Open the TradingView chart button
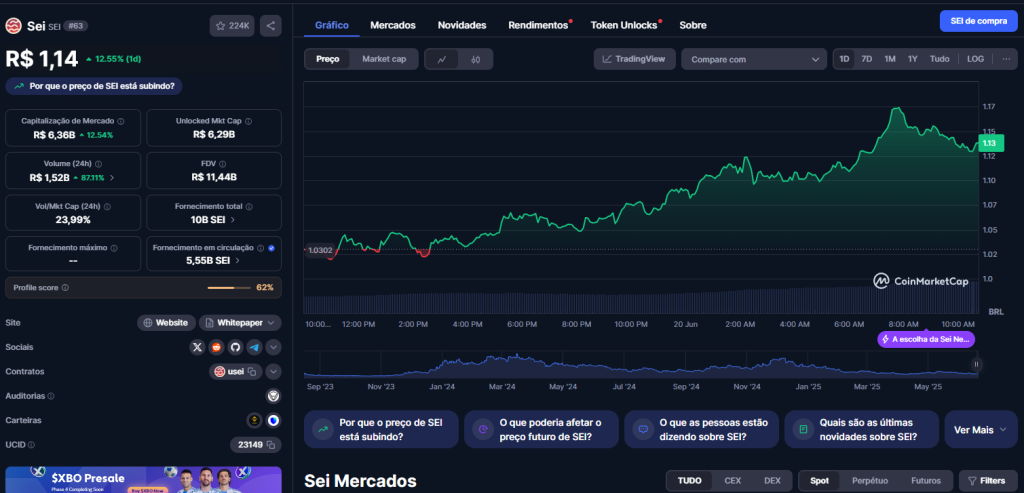This screenshot has height=493, width=1024. tap(634, 59)
